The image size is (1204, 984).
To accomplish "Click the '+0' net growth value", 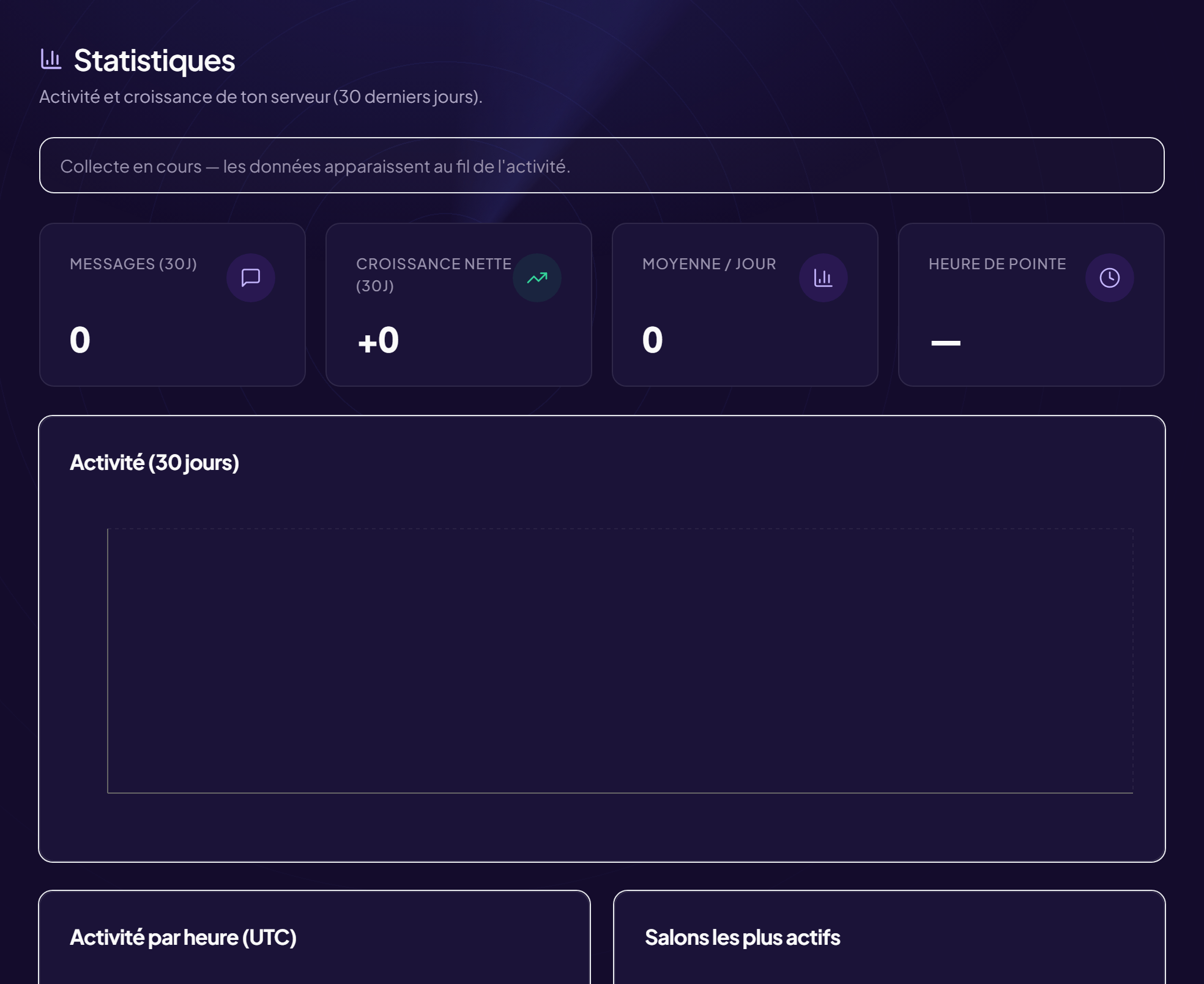I will coord(378,340).
